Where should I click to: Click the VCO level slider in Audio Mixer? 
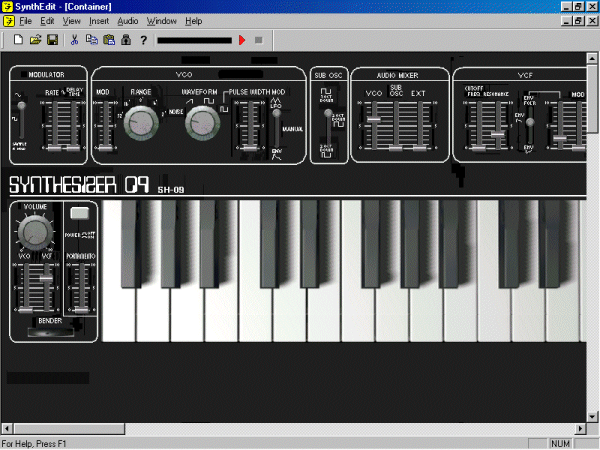pyautogui.click(x=373, y=119)
